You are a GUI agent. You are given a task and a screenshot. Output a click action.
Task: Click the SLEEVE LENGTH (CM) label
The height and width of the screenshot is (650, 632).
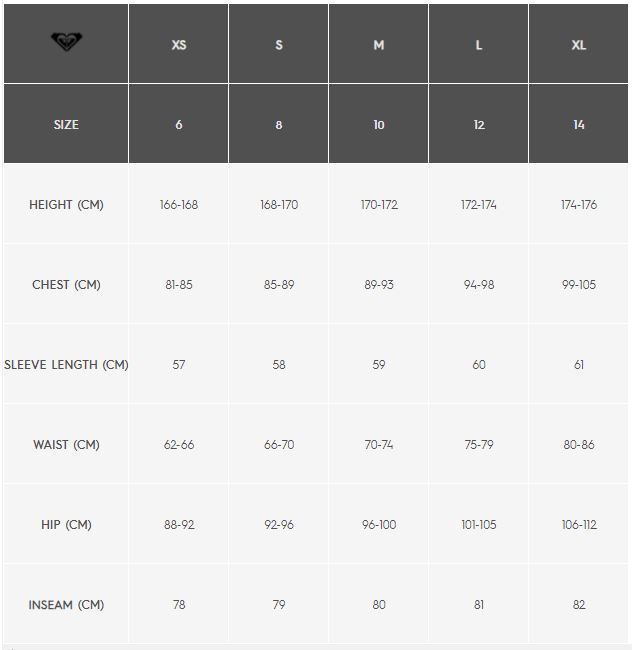coord(66,365)
